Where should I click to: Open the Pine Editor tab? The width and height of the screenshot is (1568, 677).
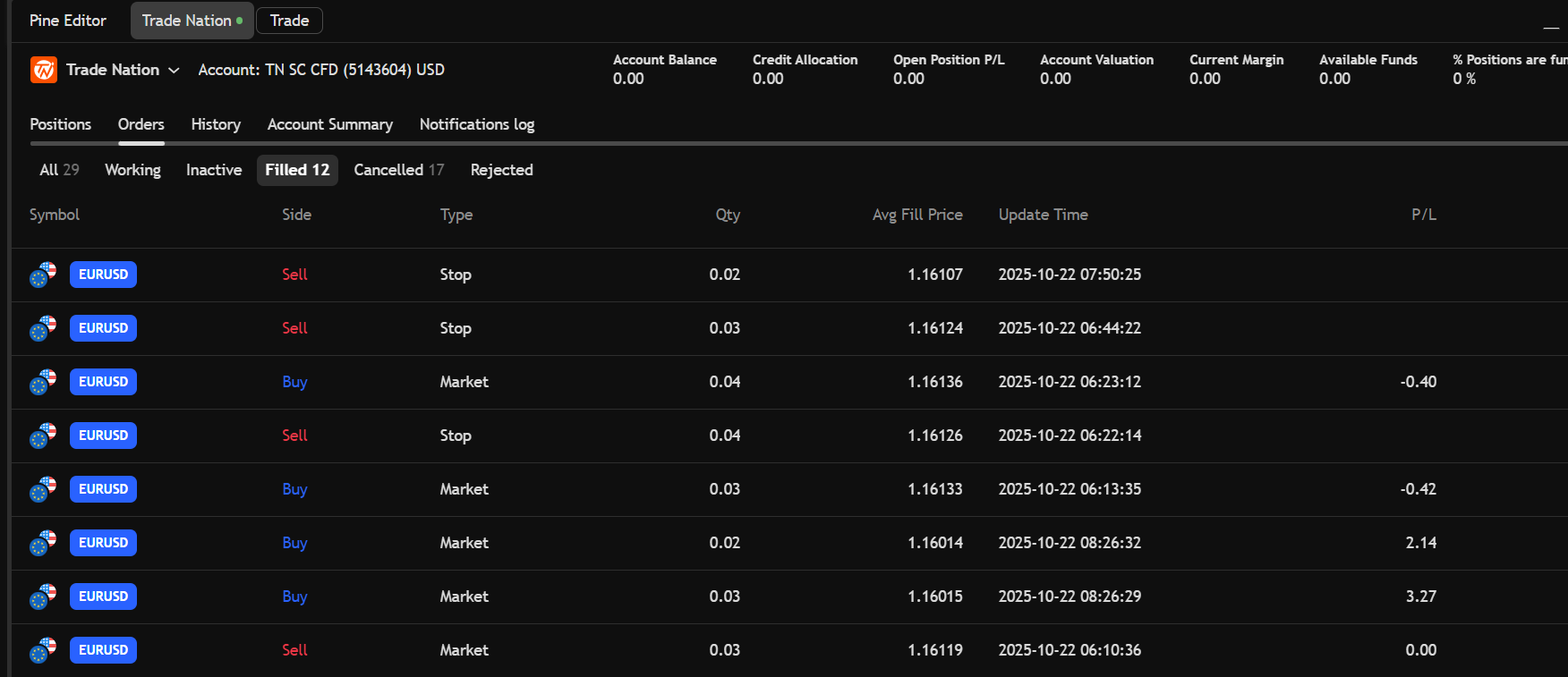click(x=68, y=21)
